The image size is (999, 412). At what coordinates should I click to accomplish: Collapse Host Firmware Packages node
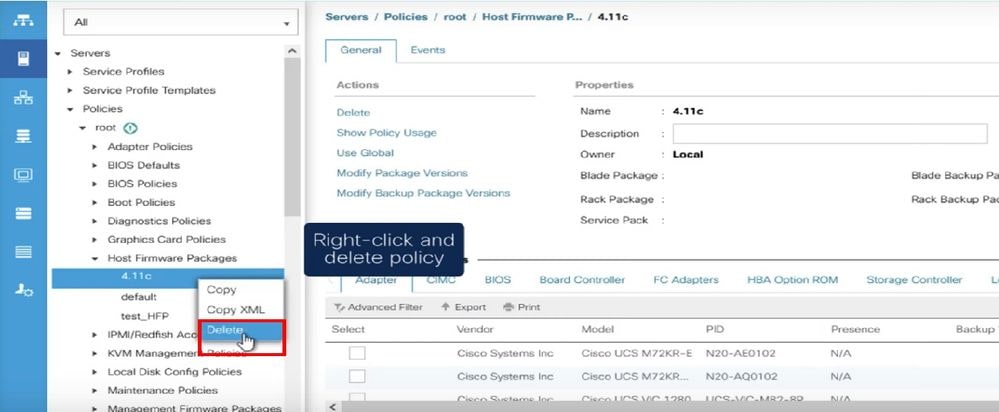pyautogui.click(x=94, y=259)
